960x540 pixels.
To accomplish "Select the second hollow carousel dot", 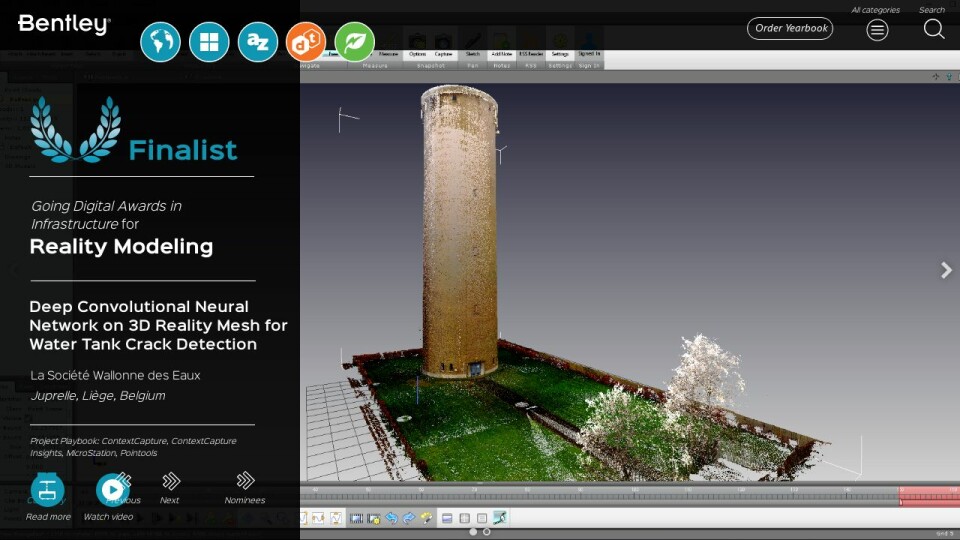I will (x=487, y=532).
